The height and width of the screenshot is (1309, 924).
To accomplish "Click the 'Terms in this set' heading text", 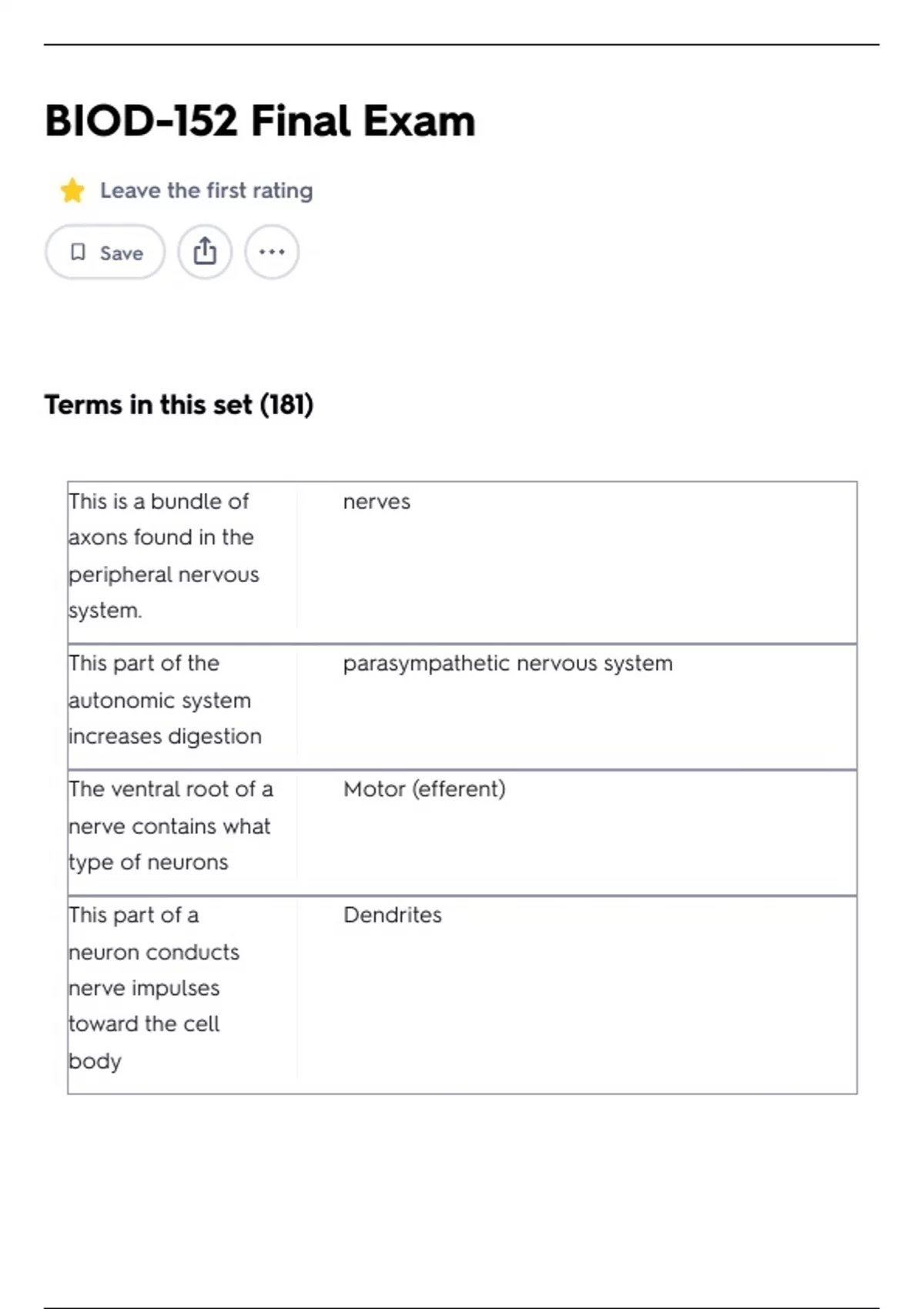I will [148, 405].
